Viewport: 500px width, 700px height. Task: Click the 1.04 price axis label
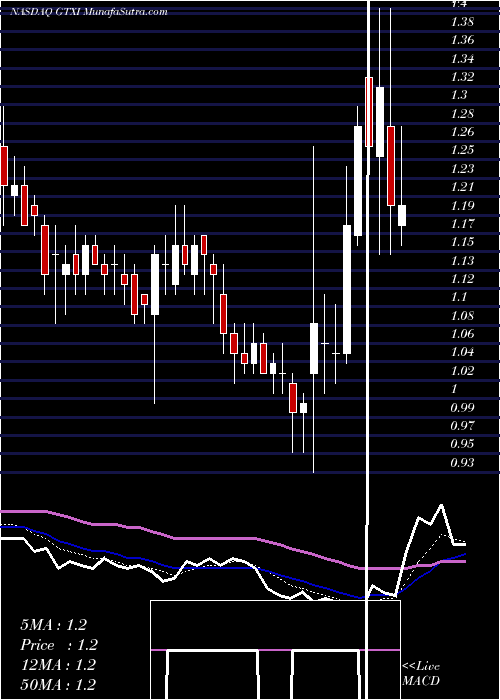(462, 353)
